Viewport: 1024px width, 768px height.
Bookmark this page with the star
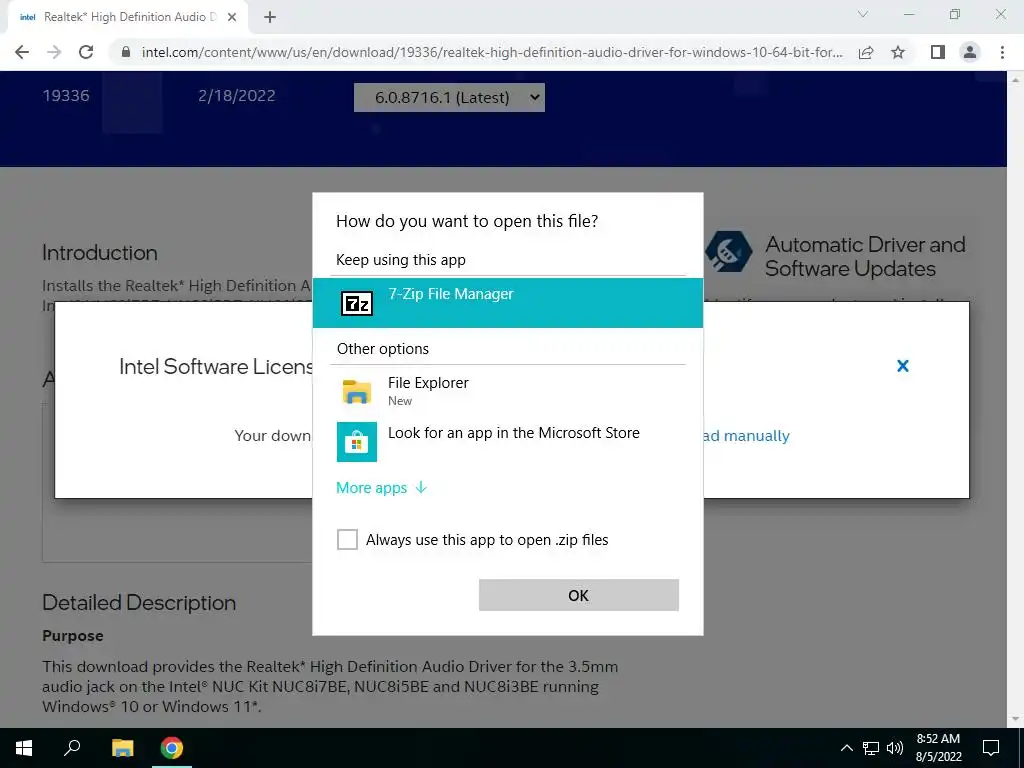point(898,52)
